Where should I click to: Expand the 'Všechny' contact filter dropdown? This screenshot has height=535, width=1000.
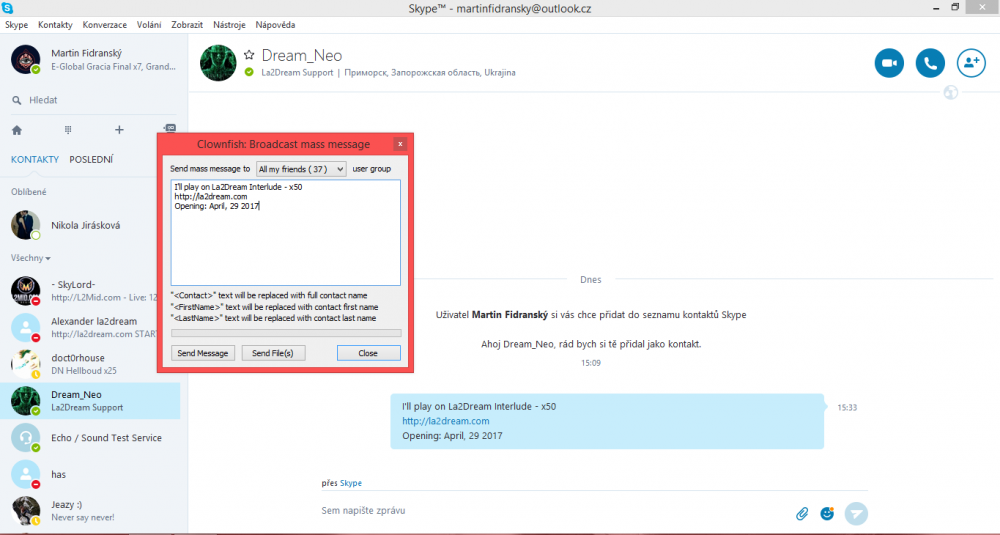30,258
